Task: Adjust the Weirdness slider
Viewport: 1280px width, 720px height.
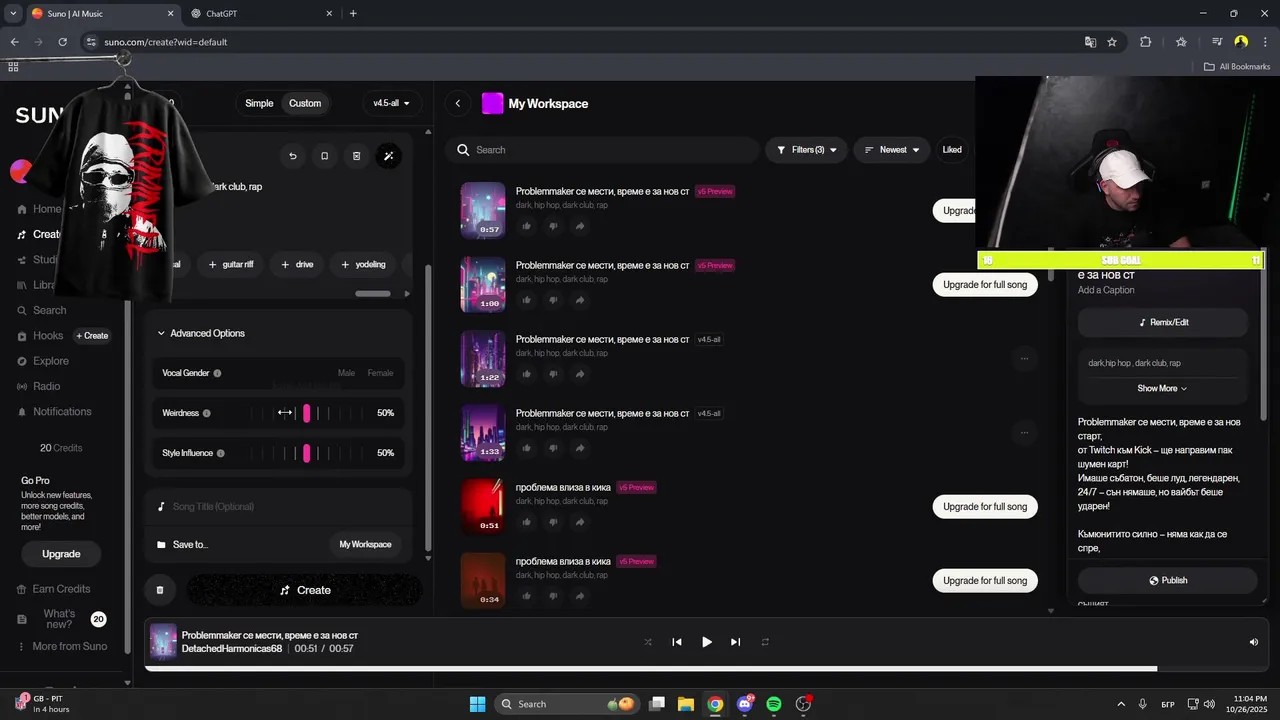Action: pos(307,413)
